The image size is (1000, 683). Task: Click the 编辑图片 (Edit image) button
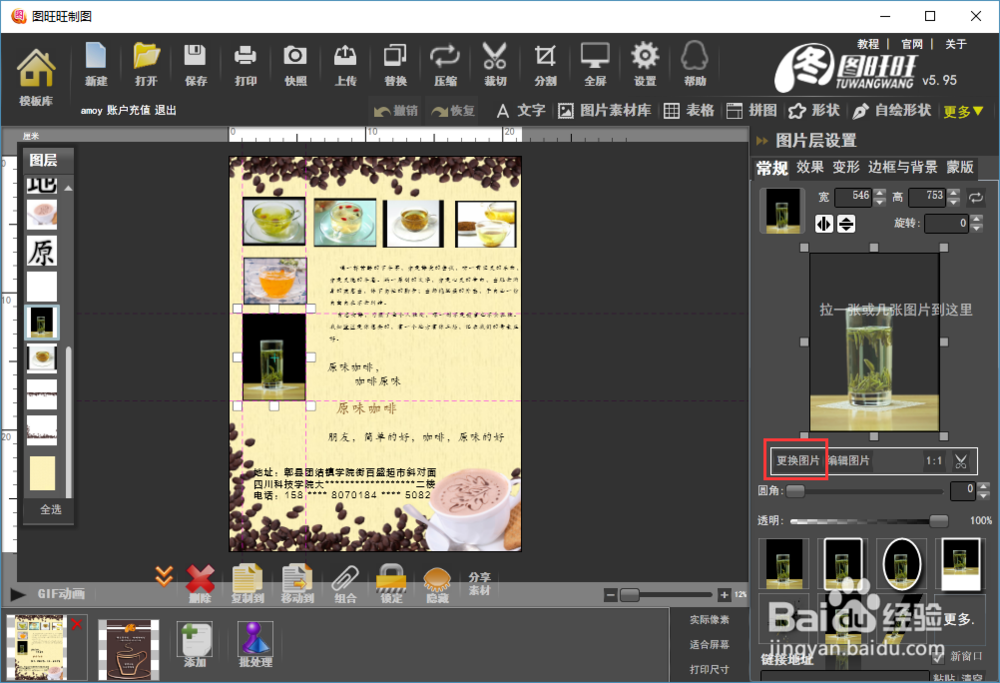[x=849, y=460]
